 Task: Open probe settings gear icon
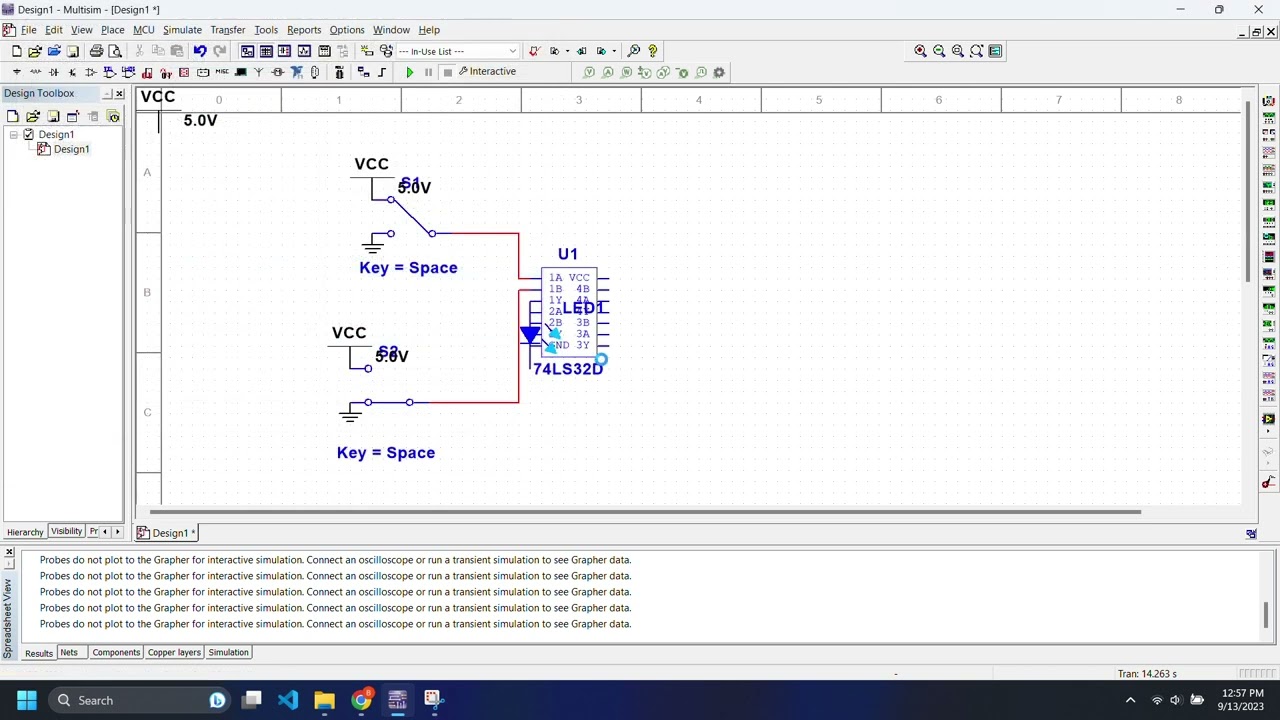click(x=719, y=72)
